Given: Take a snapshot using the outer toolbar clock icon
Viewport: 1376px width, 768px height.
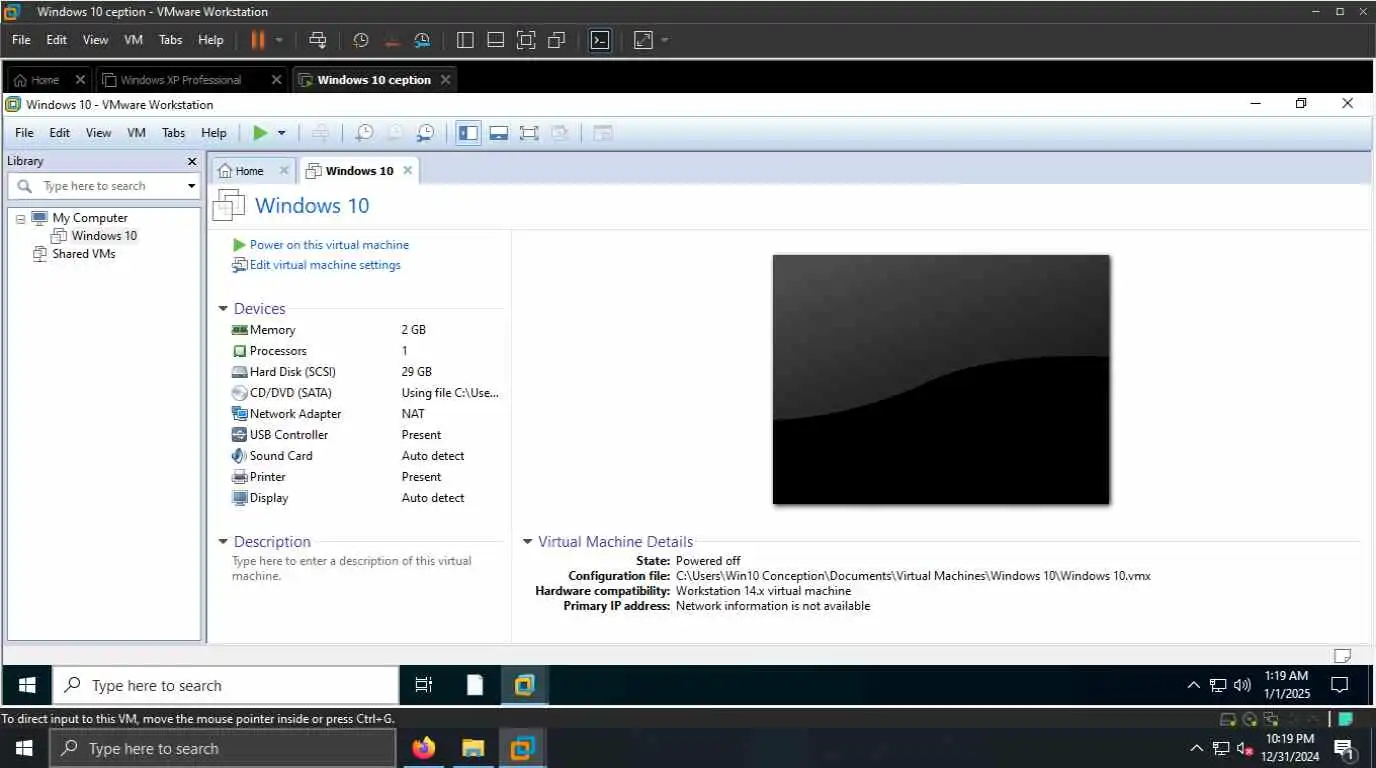Looking at the screenshot, I should point(361,40).
